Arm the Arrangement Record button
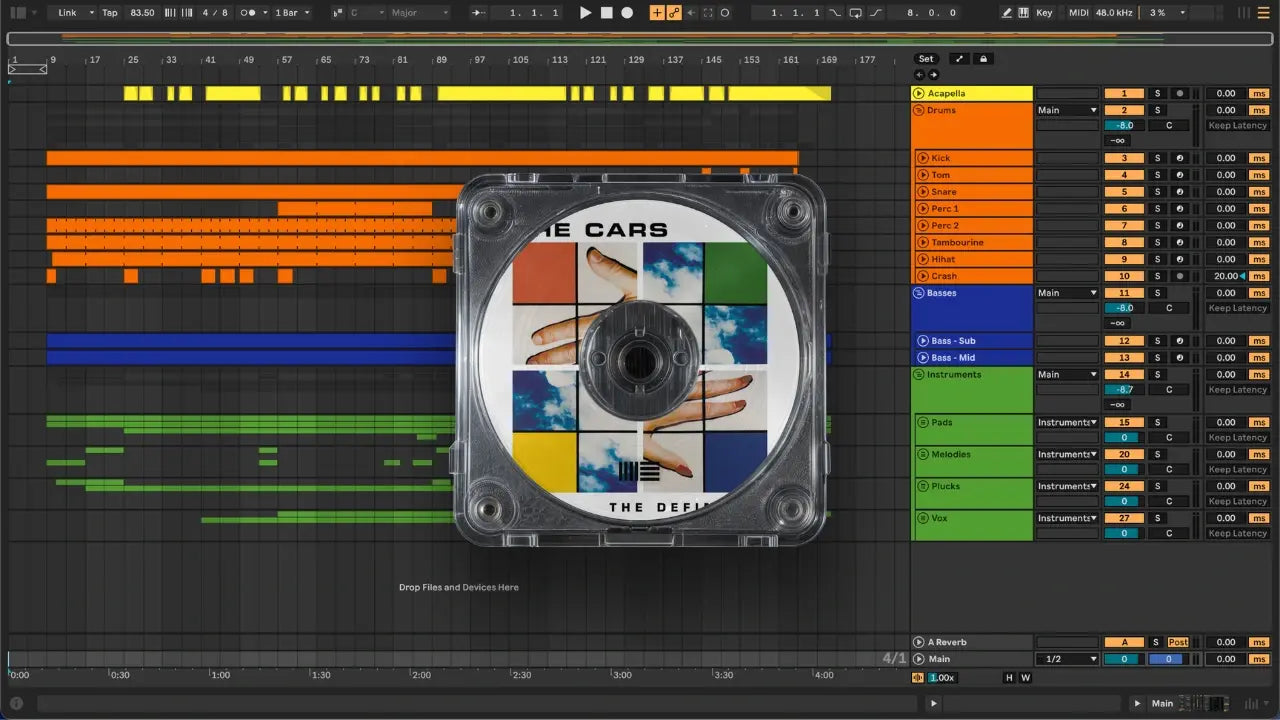Image resolution: width=1280 pixels, height=720 pixels. (x=627, y=13)
